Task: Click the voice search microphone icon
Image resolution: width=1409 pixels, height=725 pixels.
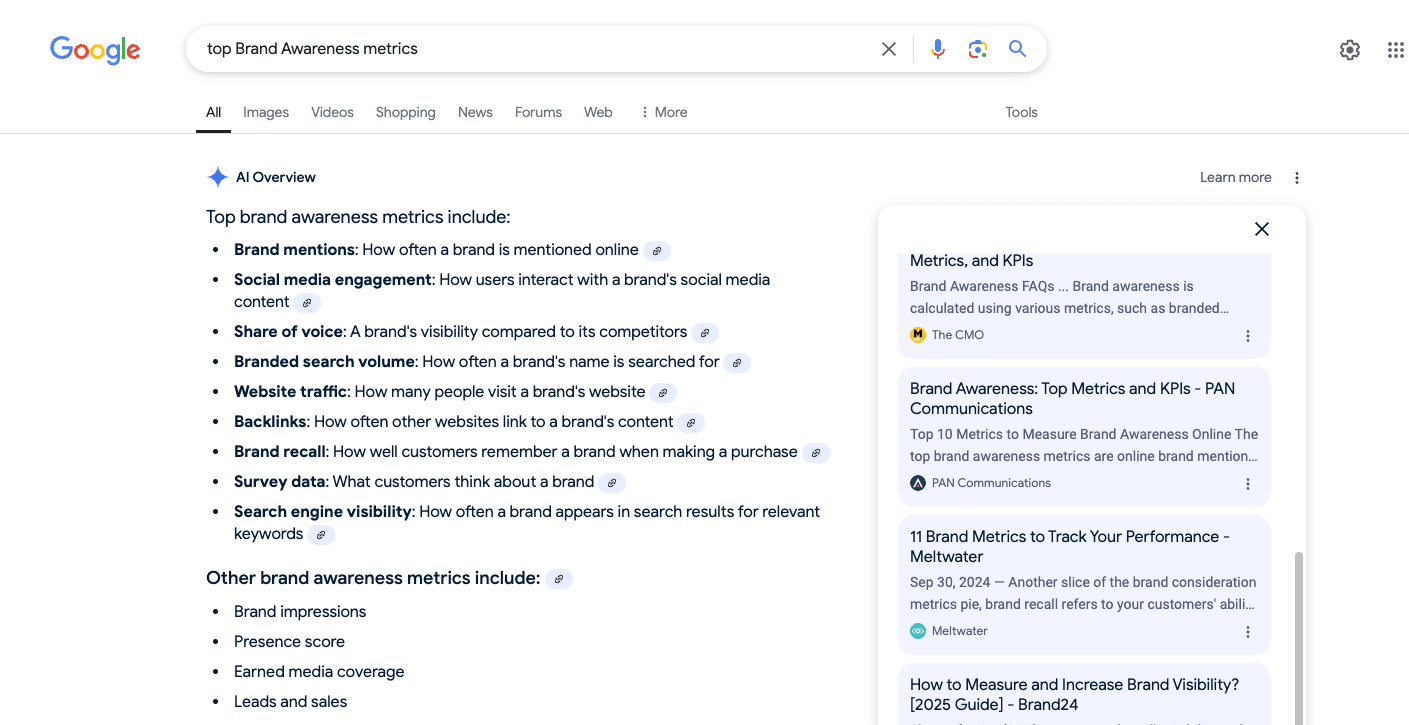Action: pos(937,49)
